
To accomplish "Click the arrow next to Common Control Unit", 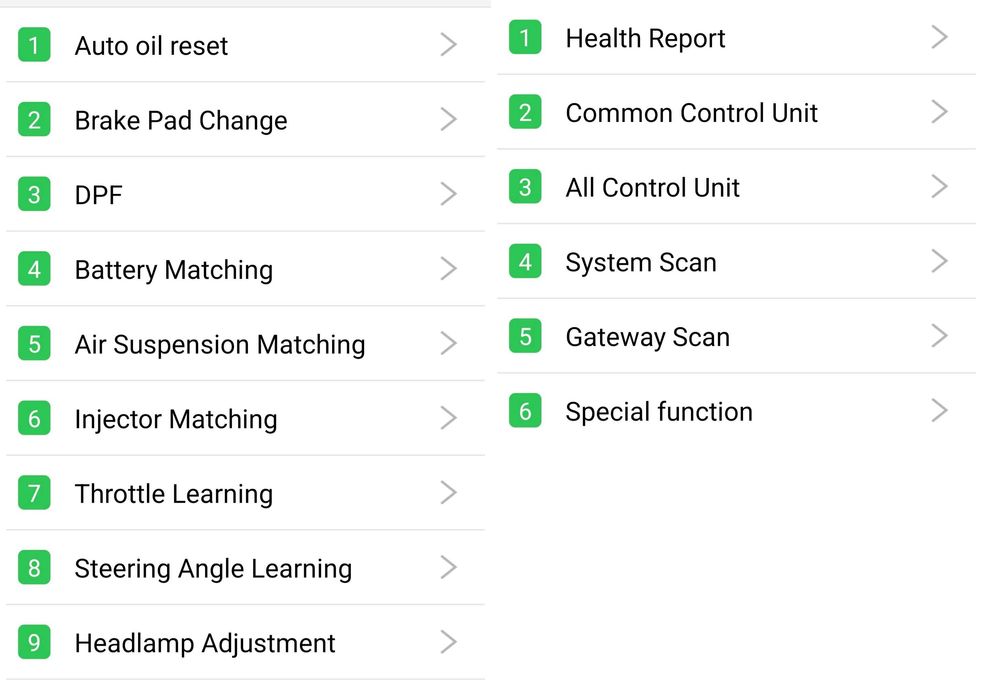I will point(939,112).
